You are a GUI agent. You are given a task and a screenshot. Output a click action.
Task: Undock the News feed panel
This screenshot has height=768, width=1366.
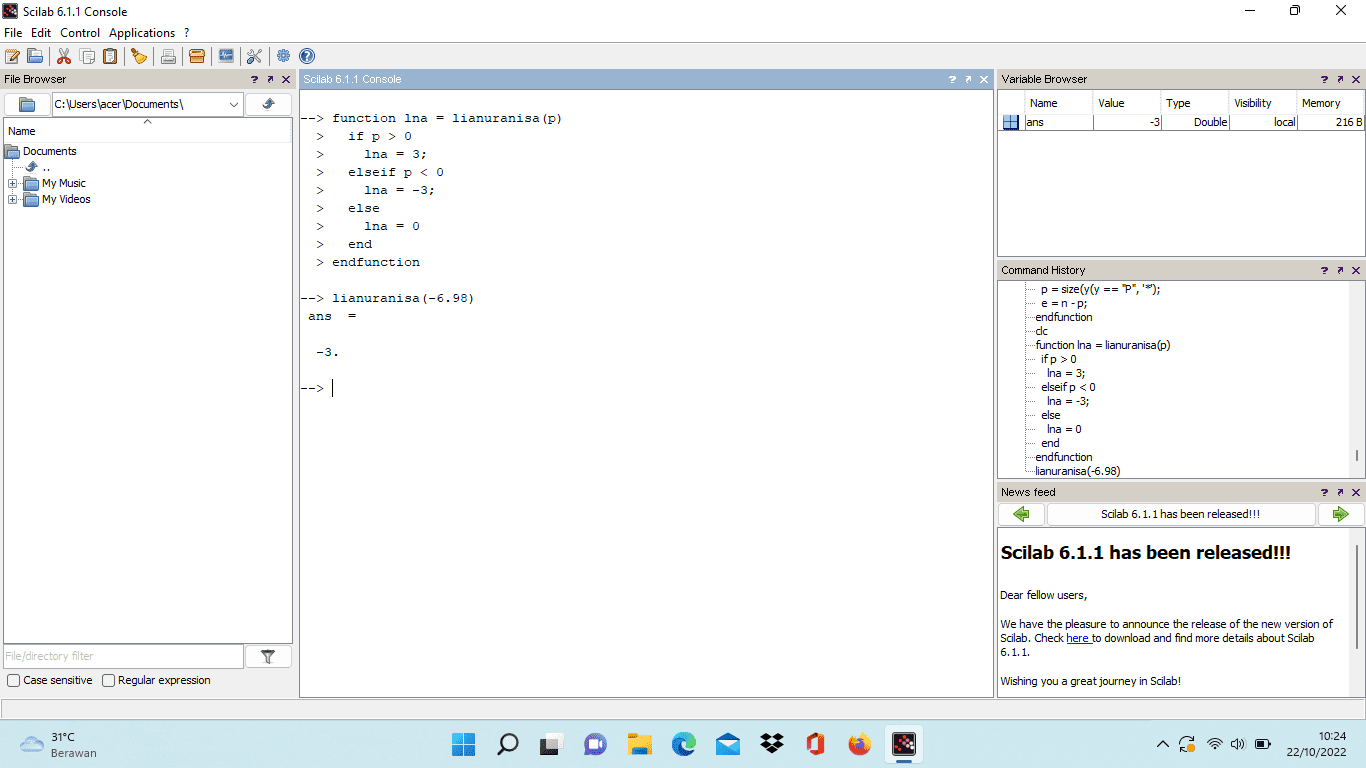(x=1340, y=492)
